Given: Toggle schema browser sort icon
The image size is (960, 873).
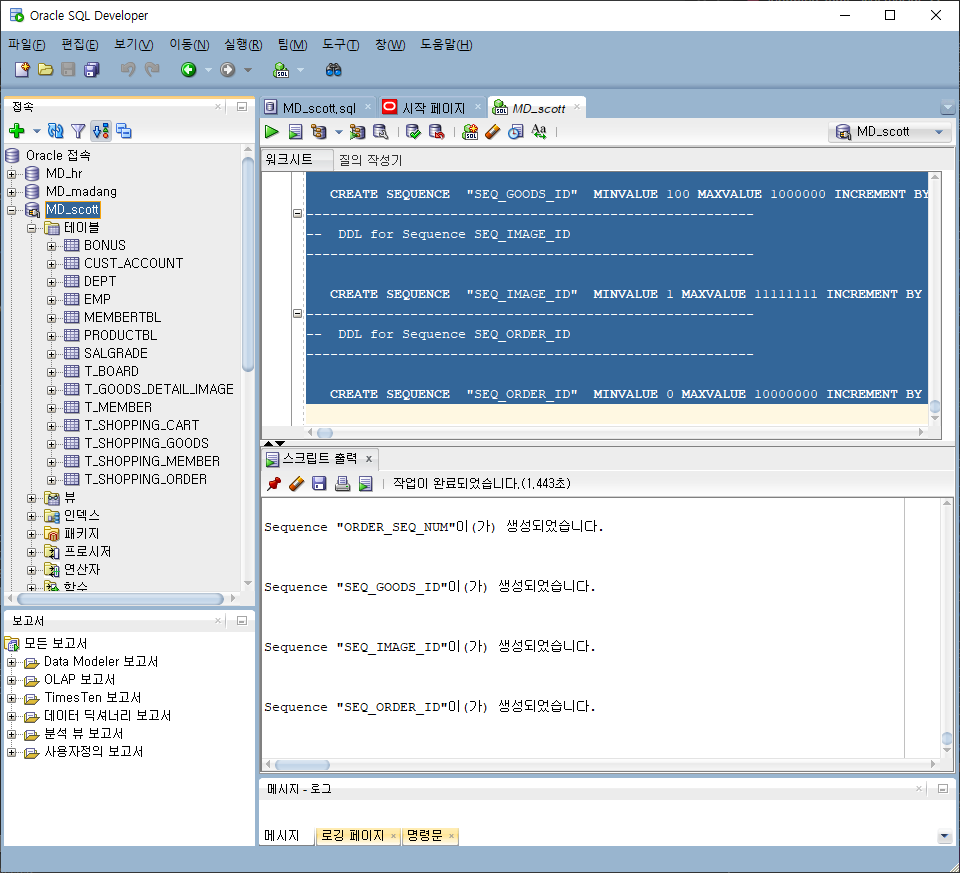Looking at the screenshot, I should [x=101, y=130].
